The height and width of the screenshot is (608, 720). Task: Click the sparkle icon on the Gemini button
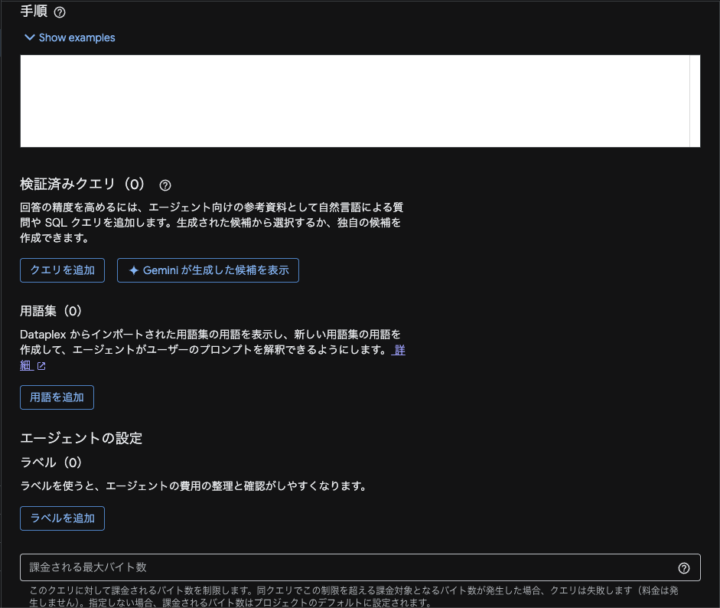134,270
